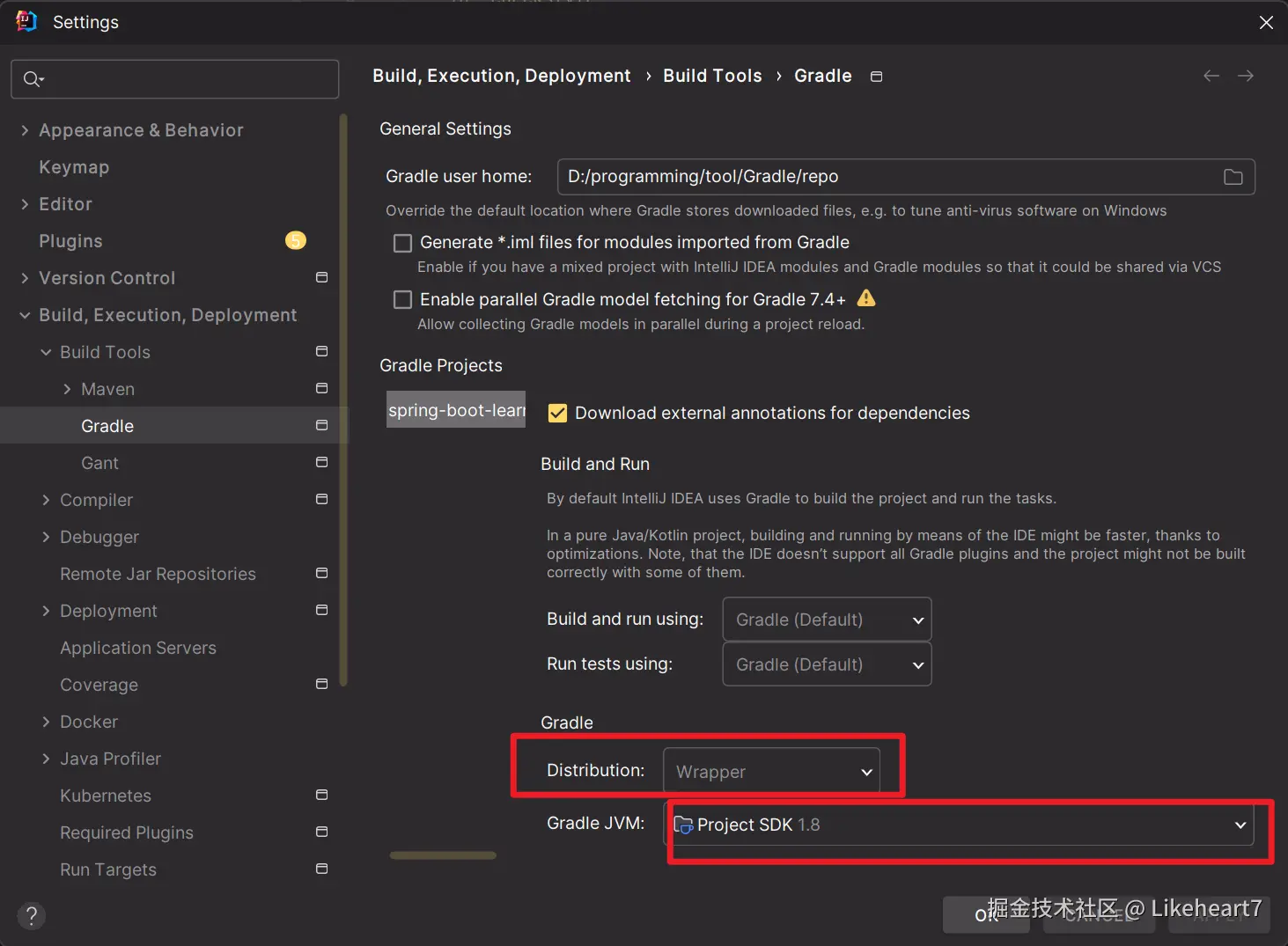Viewport: 1288px width, 946px height.
Task: Click the Plugins update count badge
Action: (x=296, y=240)
